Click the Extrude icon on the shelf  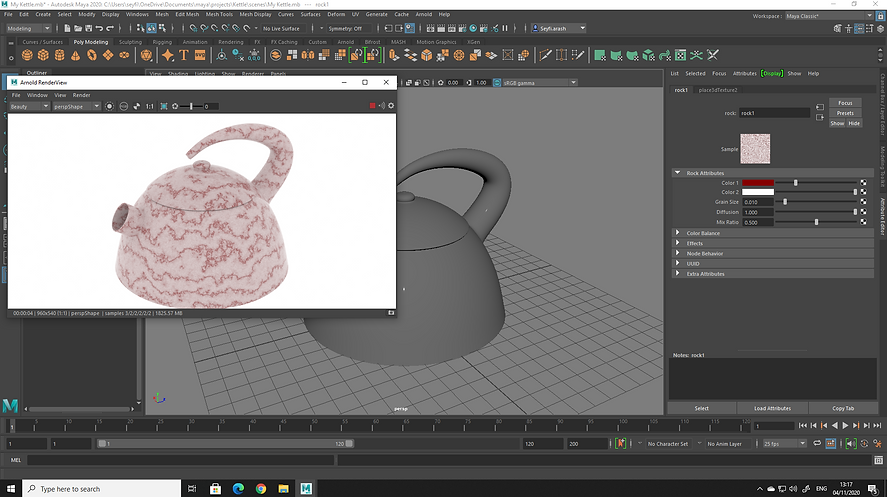[x=394, y=55]
